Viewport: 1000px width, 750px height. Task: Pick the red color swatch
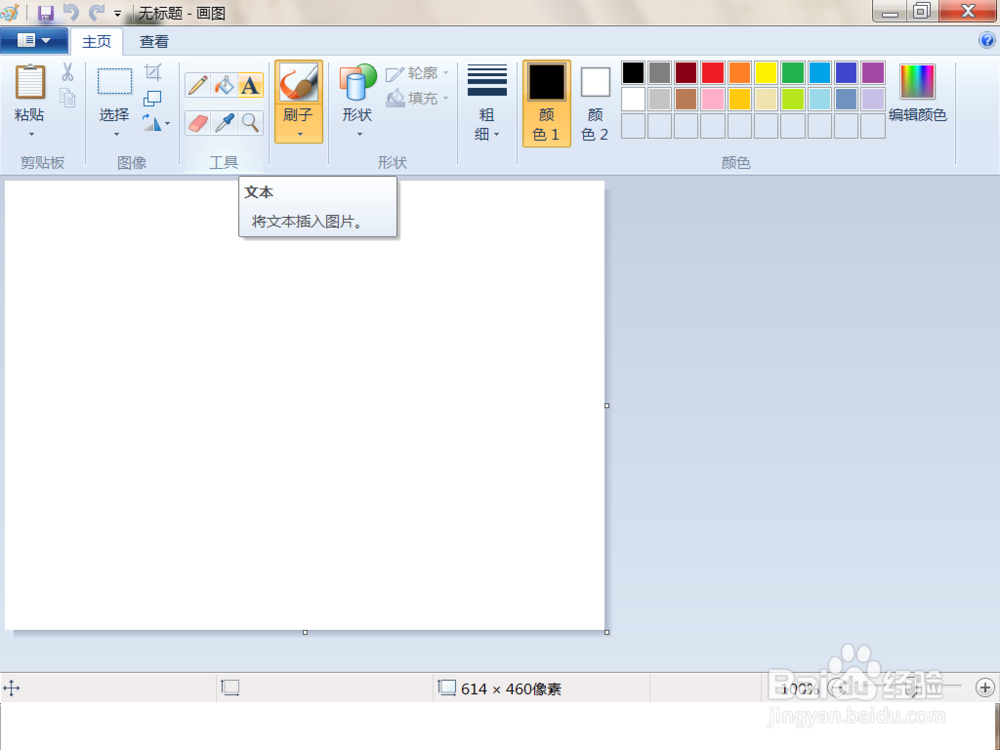(713, 73)
